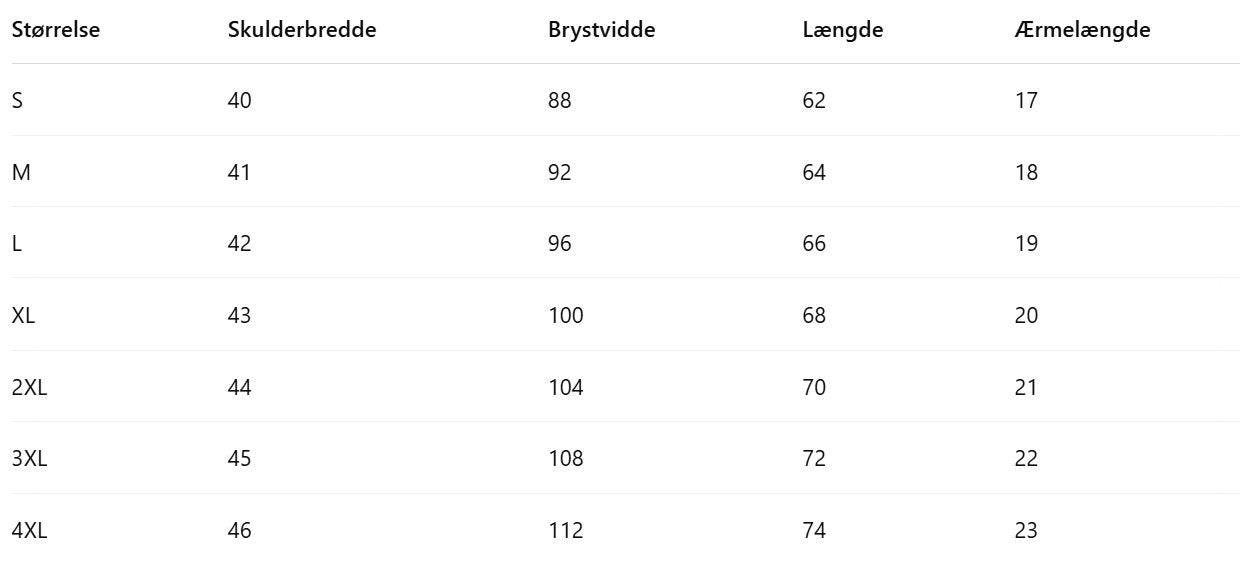Select the 2XL size row label
The image size is (1248, 570).
pyautogui.click(x=30, y=387)
